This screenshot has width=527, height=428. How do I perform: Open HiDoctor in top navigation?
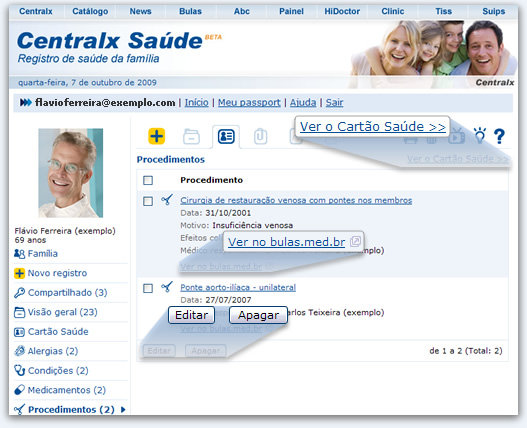tap(342, 11)
